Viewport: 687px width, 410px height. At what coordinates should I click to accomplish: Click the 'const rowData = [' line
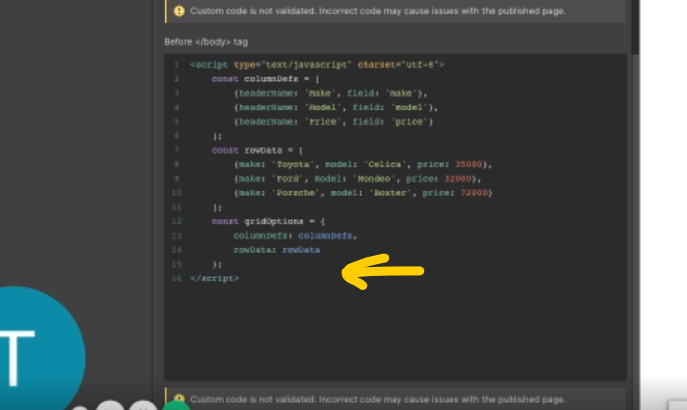(257, 150)
